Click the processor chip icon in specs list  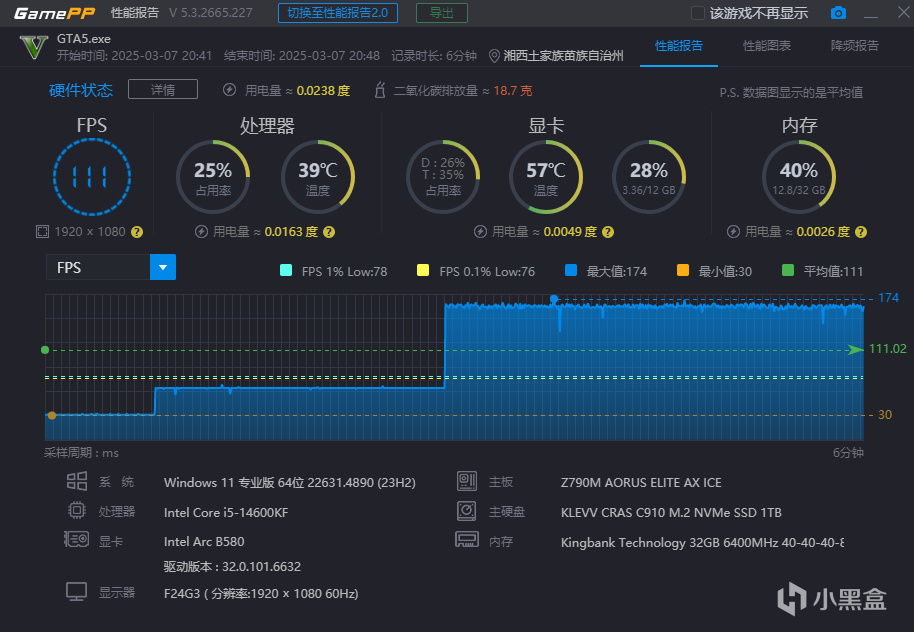tap(76, 510)
